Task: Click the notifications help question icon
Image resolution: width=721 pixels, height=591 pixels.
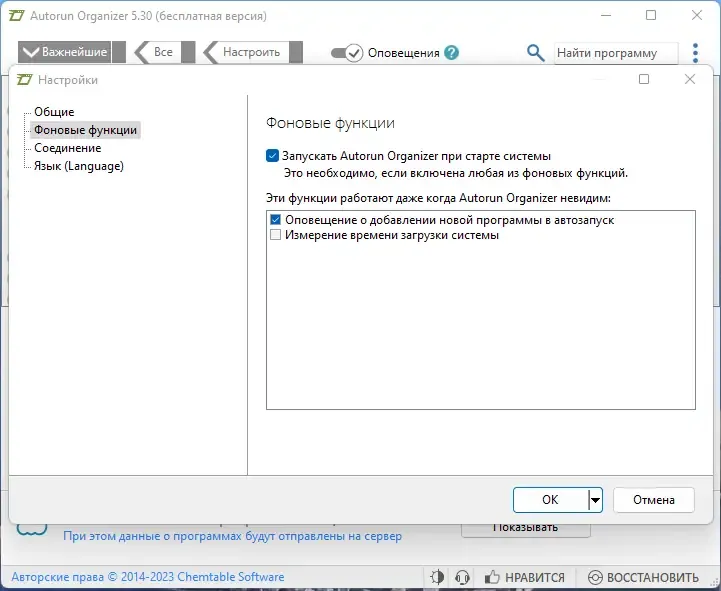Action: click(x=452, y=53)
